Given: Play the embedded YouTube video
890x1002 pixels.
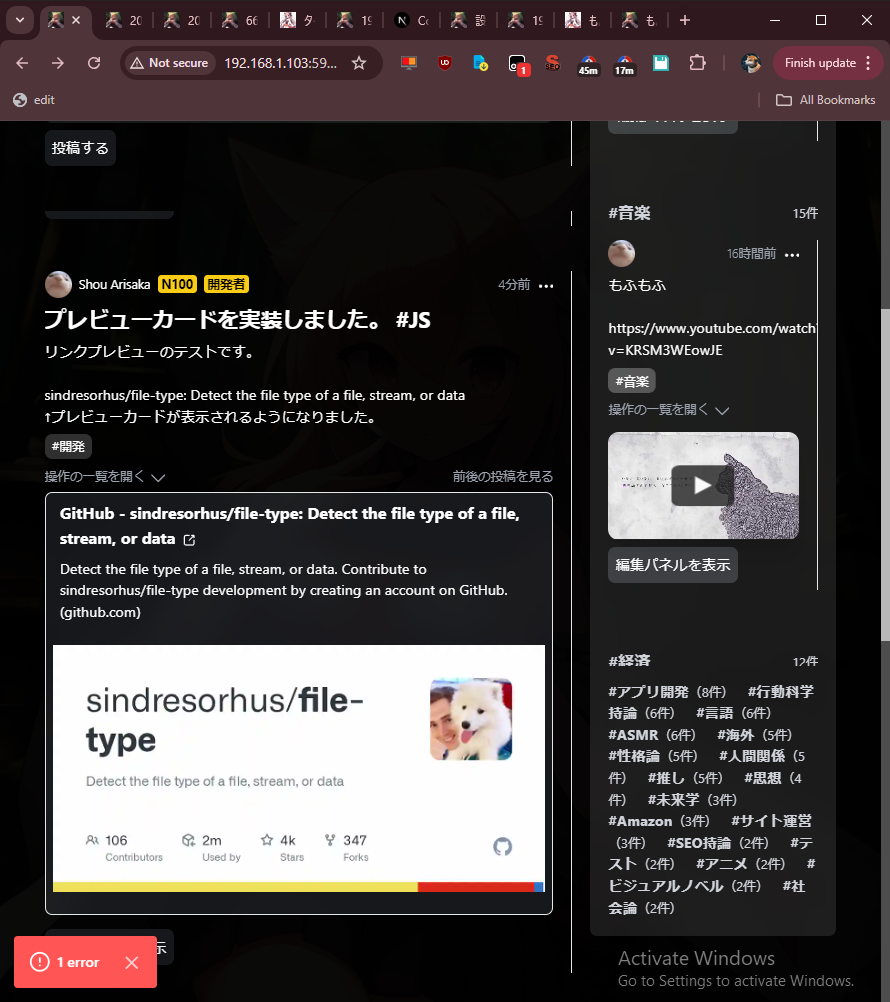Looking at the screenshot, I should (x=703, y=485).
